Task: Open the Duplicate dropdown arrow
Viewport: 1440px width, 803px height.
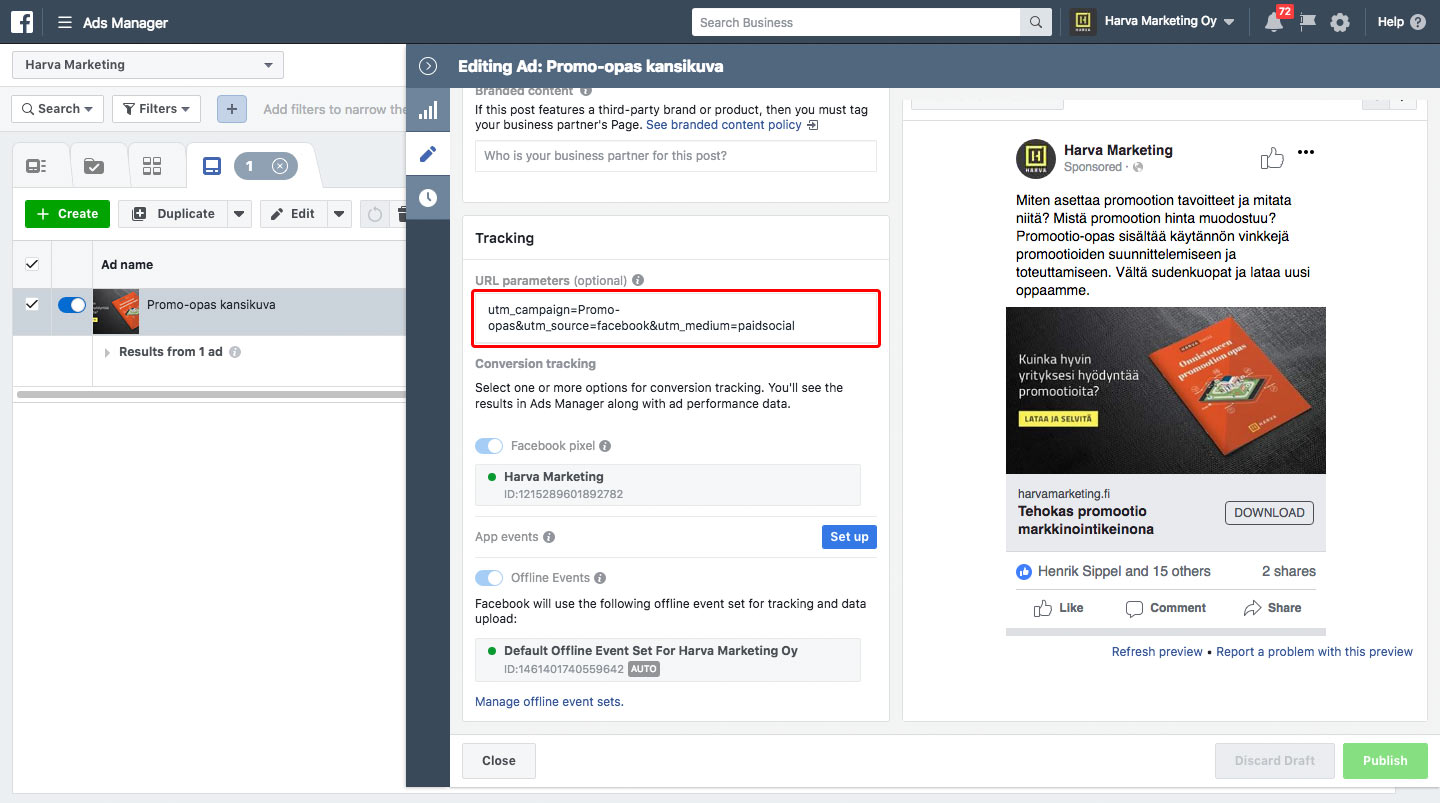Action: (x=240, y=214)
